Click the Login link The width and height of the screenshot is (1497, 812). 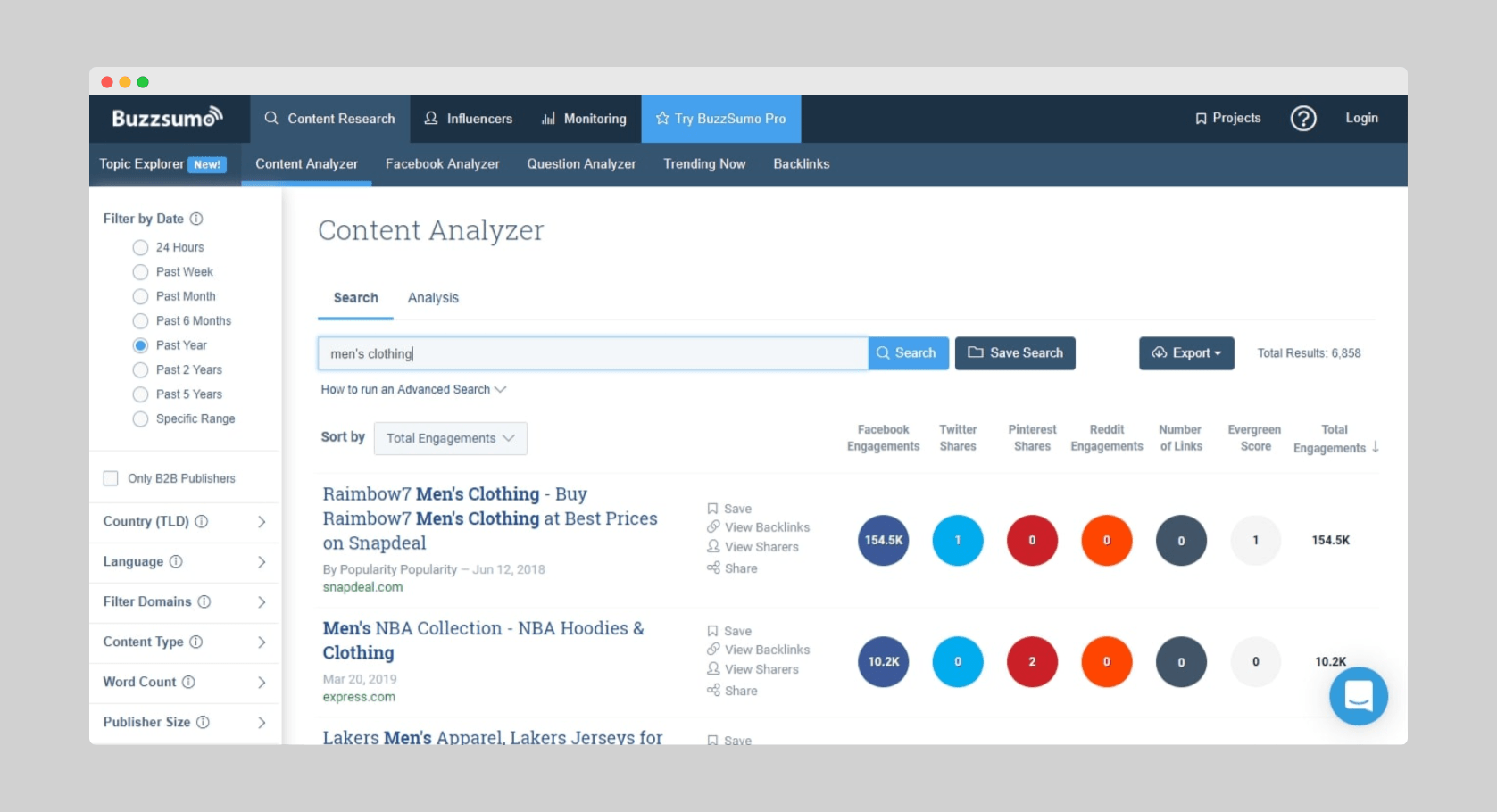point(1361,118)
